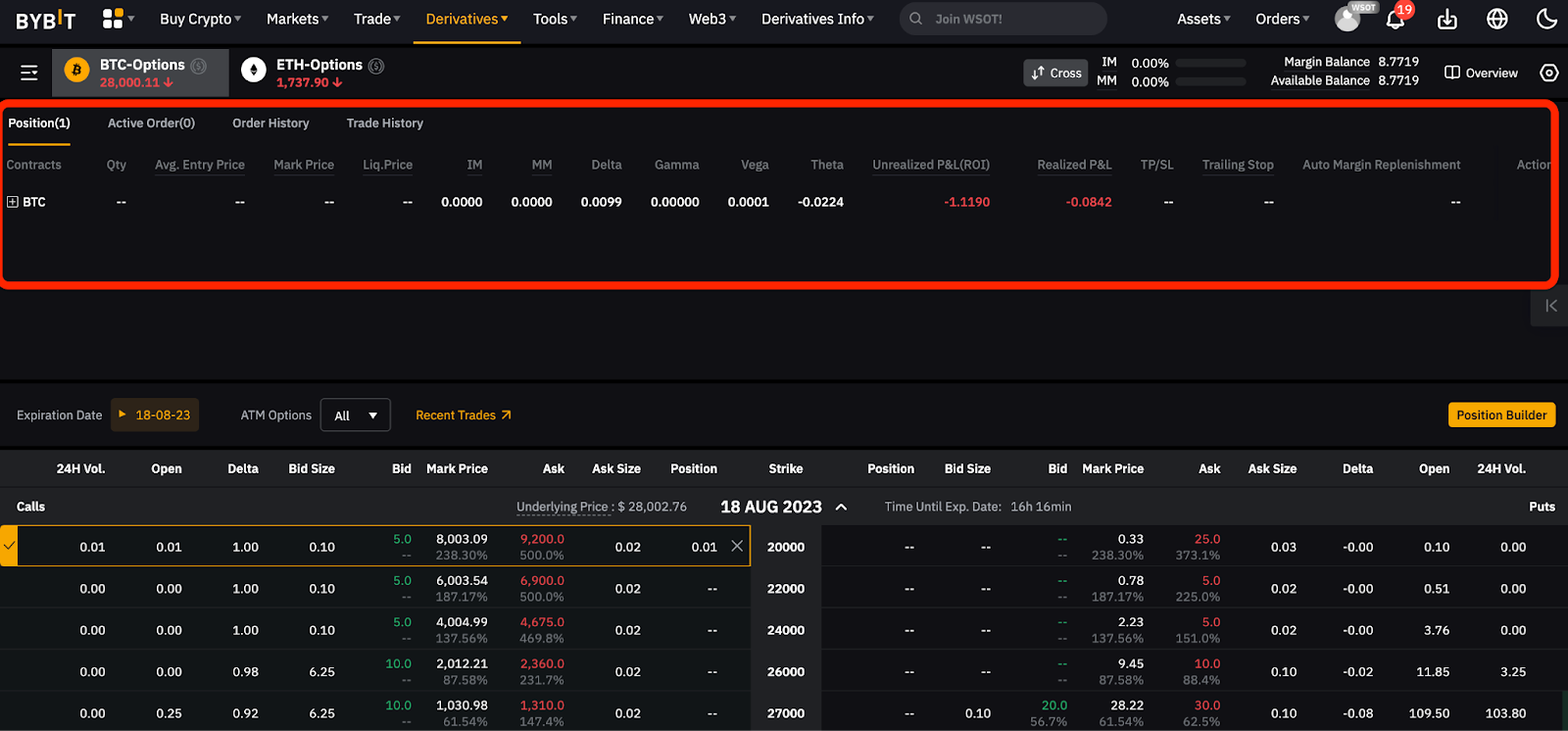Open the notifications bell icon
1568x731 pixels.
pyautogui.click(x=1396, y=20)
